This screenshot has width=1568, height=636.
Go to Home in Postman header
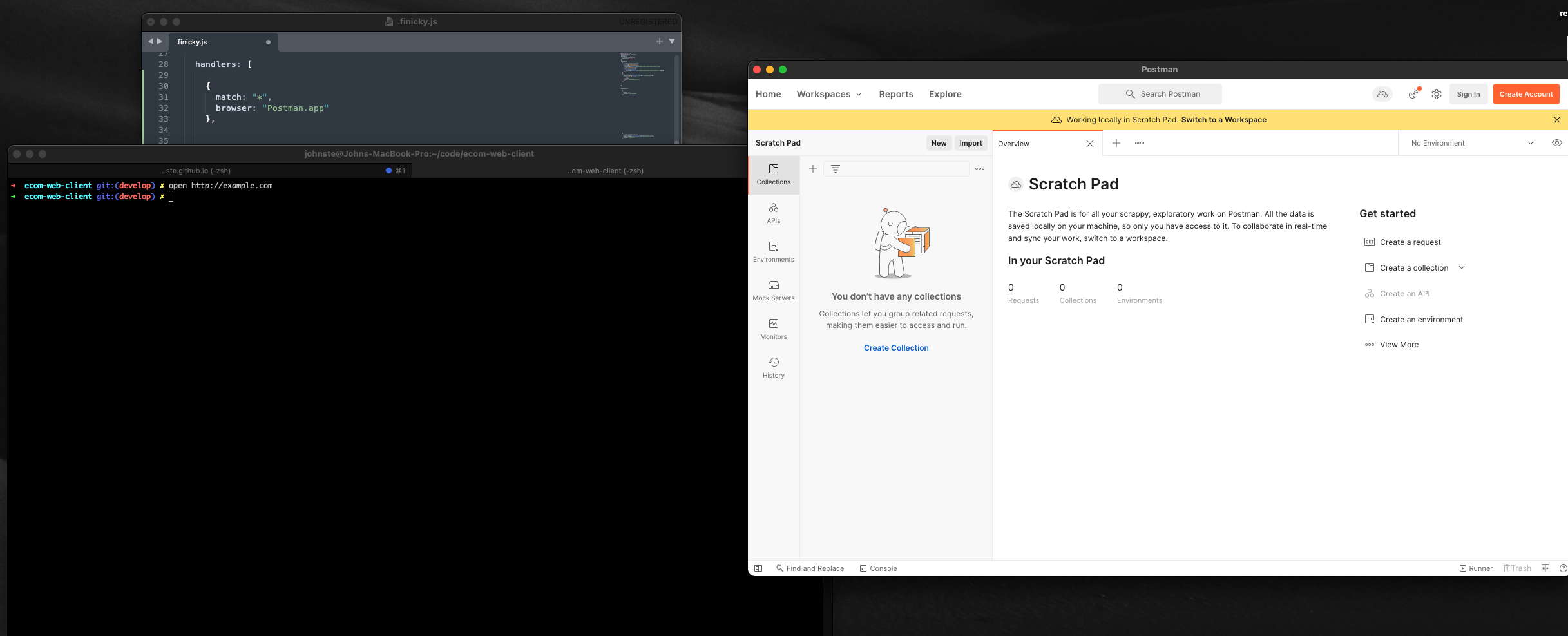point(768,94)
